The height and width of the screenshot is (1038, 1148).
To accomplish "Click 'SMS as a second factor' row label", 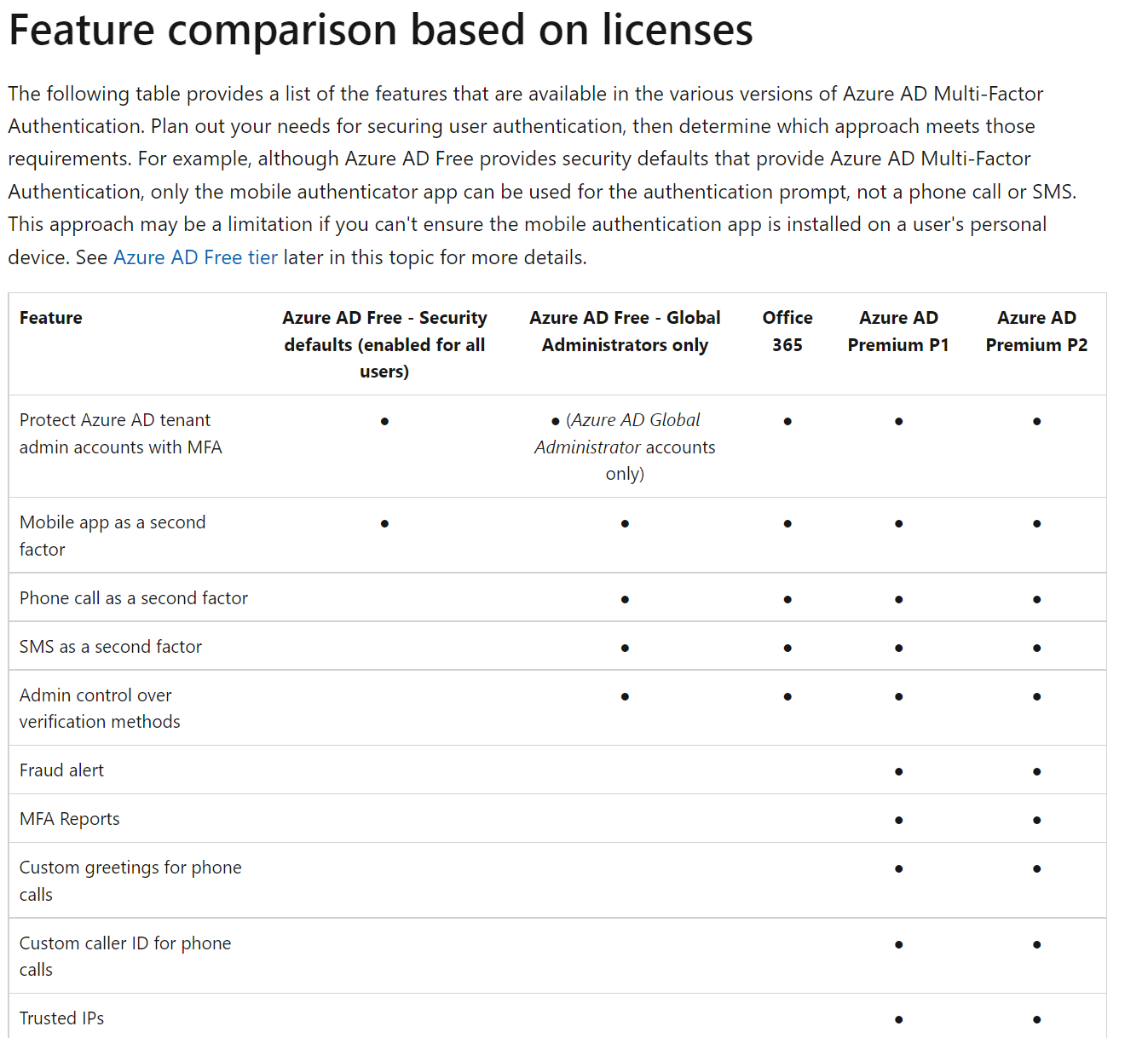I will (x=111, y=647).
